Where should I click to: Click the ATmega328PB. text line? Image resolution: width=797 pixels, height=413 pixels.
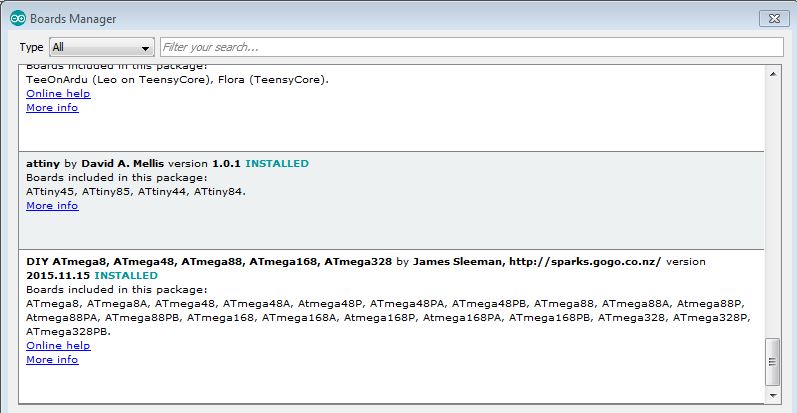[x=68, y=332]
